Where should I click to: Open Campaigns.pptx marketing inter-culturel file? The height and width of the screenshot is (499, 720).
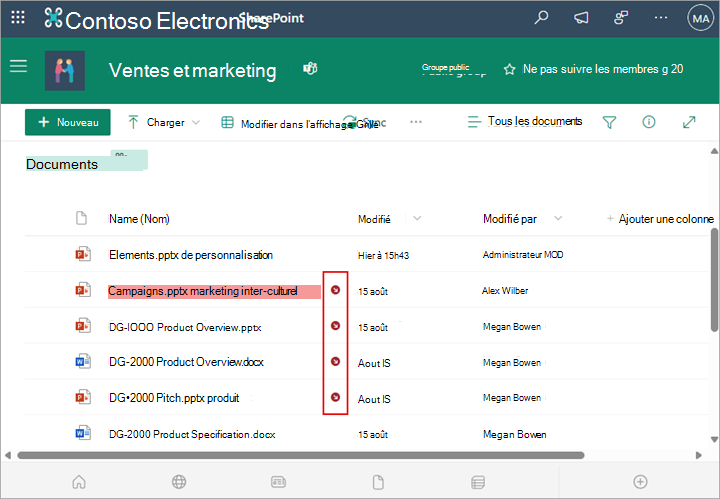[203, 291]
